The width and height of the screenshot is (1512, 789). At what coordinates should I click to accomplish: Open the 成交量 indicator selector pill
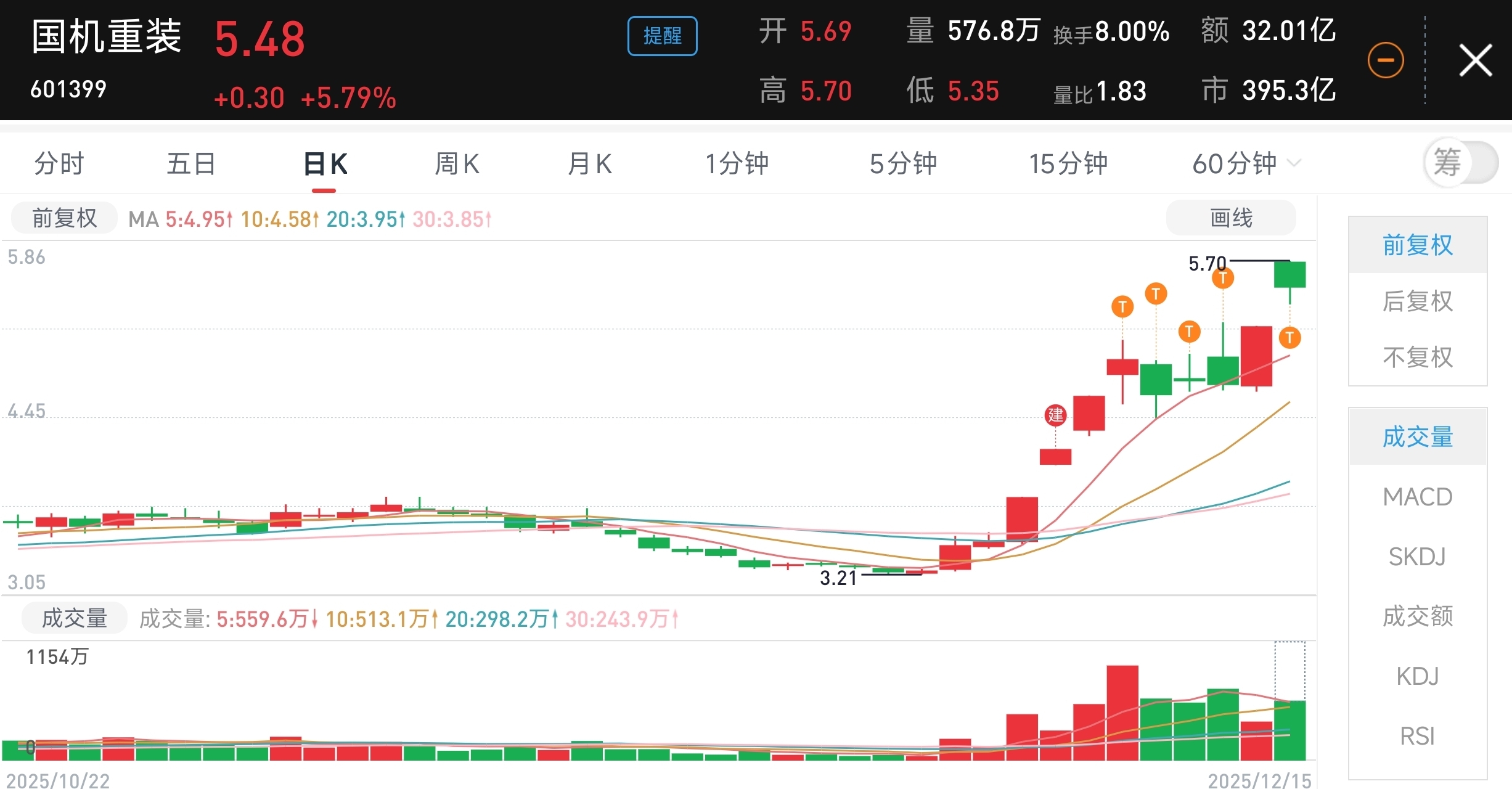(x=74, y=618)
